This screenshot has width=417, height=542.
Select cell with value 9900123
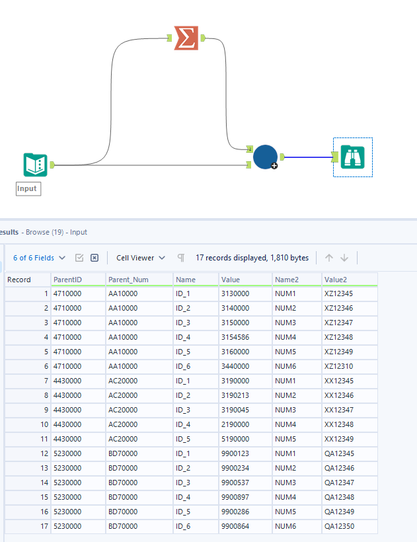[245, 454]
